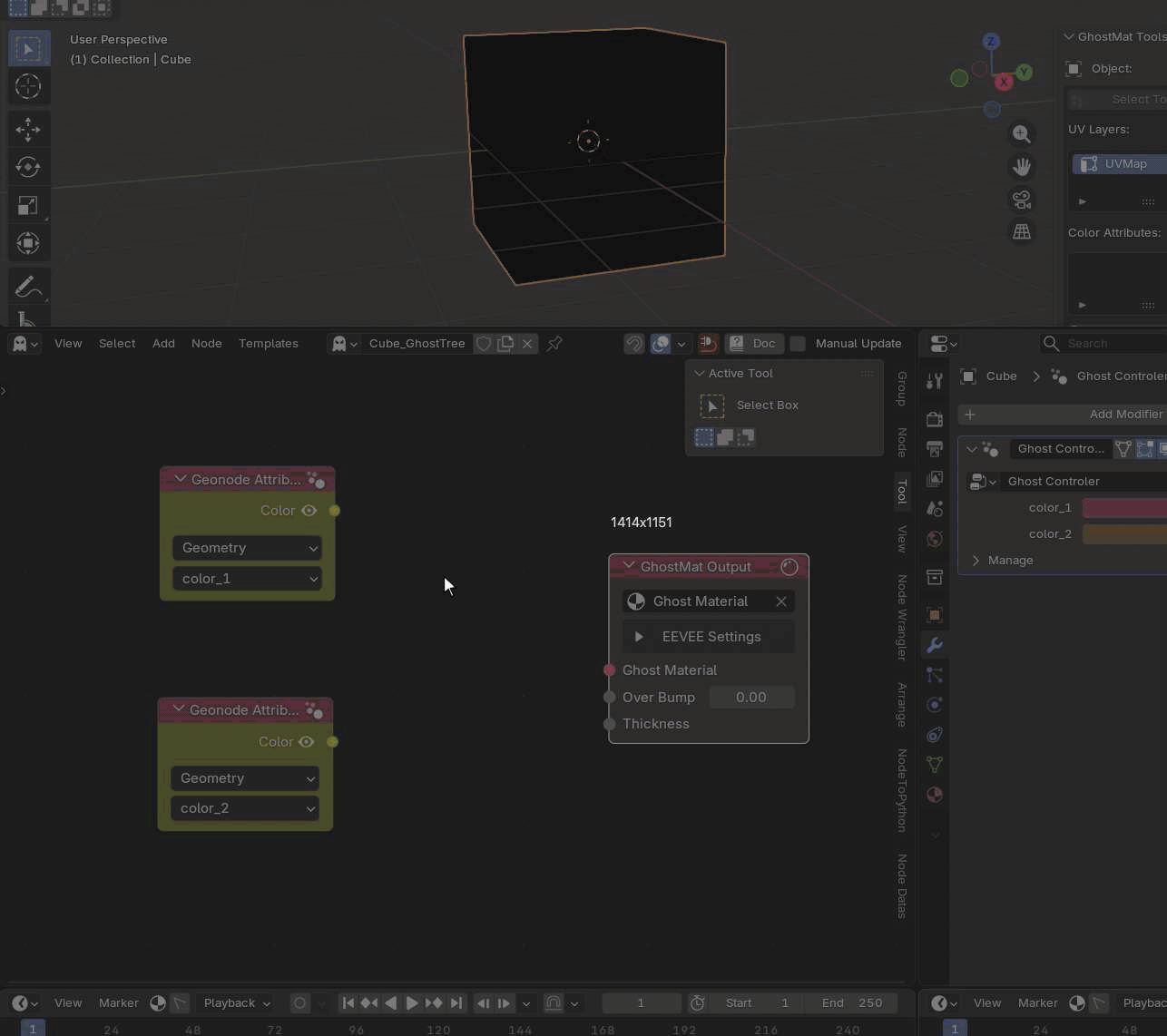Open the color_1 attribute dropdown
Screen dimensions: 1167x1036
247,579
